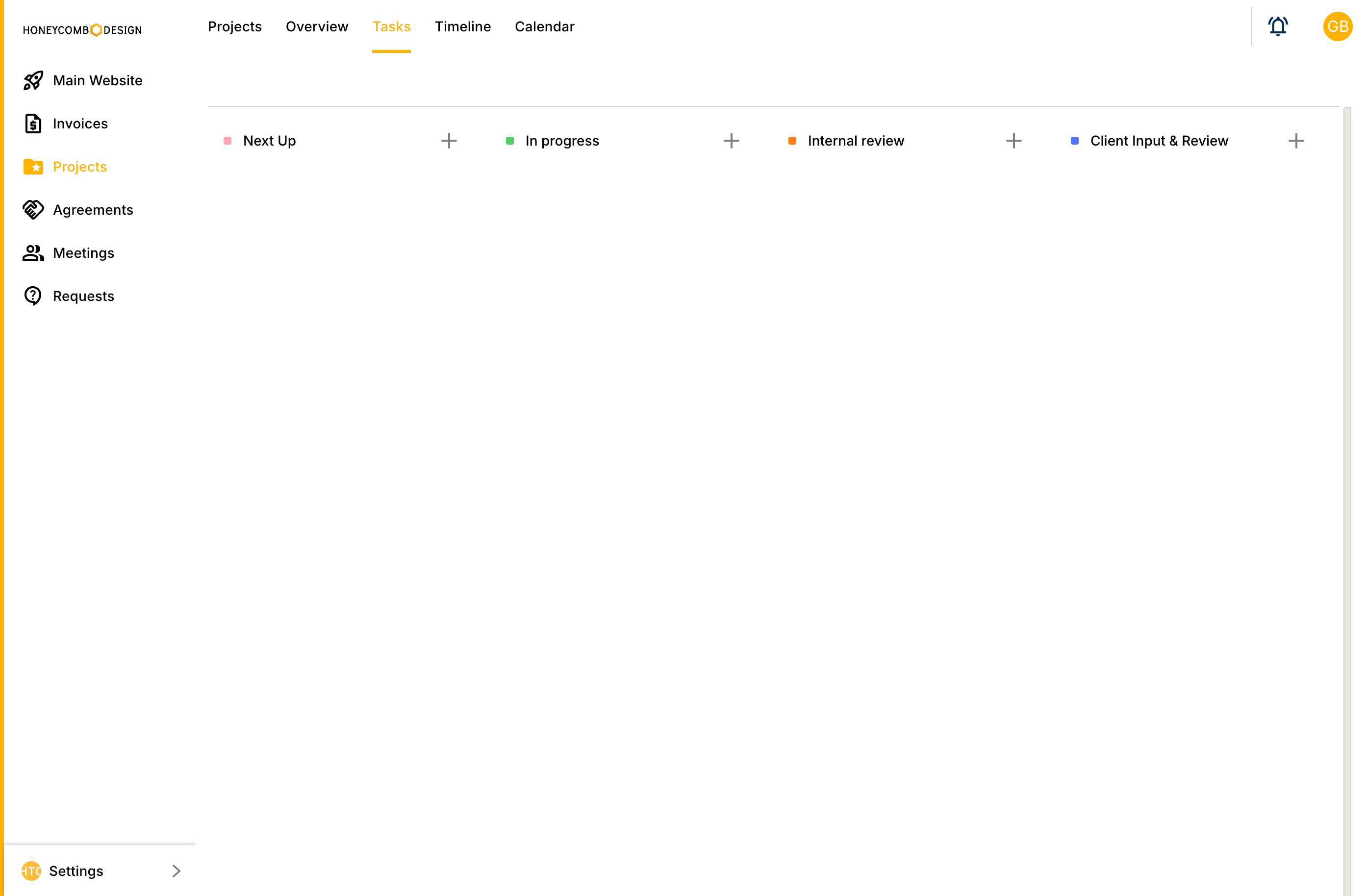This screenshot has height=896, width=1367.
Task: Click the pink Next Up color dot
Action: coord(228,141)
